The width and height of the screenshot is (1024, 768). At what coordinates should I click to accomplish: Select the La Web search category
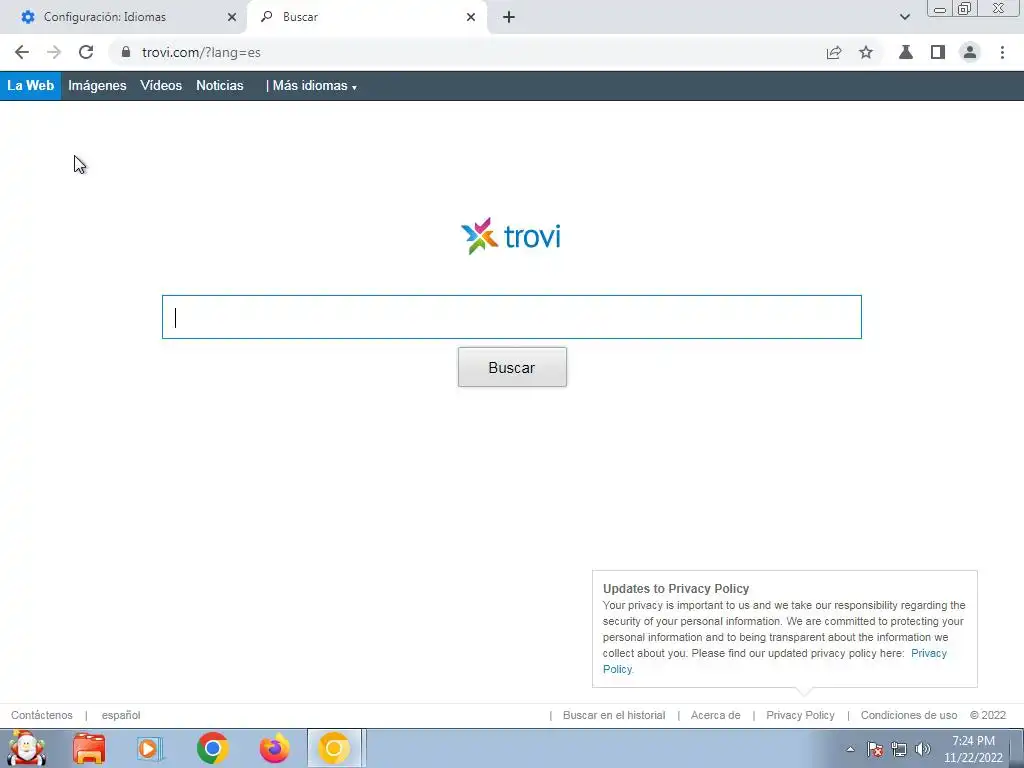point(31,86)
